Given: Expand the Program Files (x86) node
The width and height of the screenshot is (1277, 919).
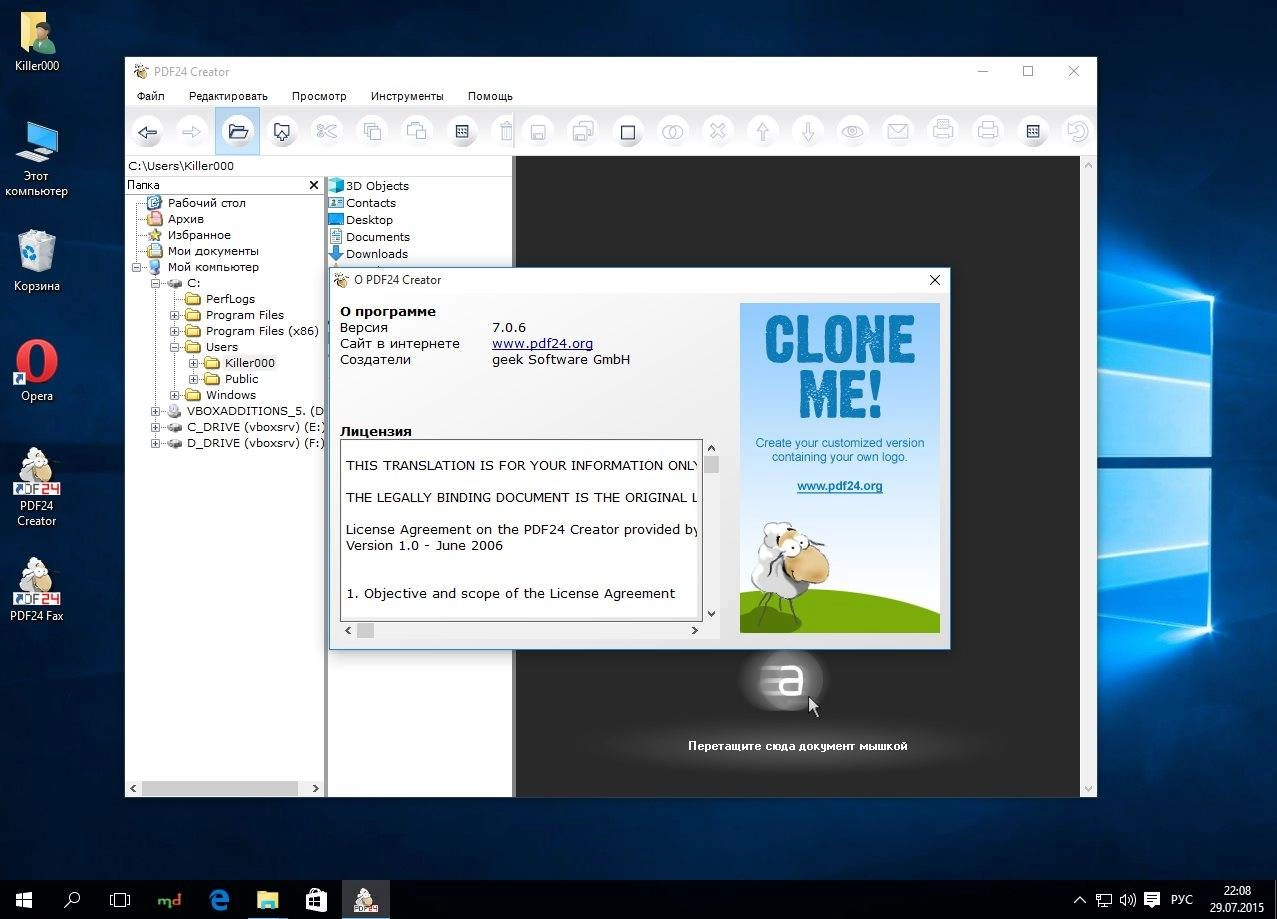Looking at the screenshot, I should pyautogui.click(x=175, y=331).
